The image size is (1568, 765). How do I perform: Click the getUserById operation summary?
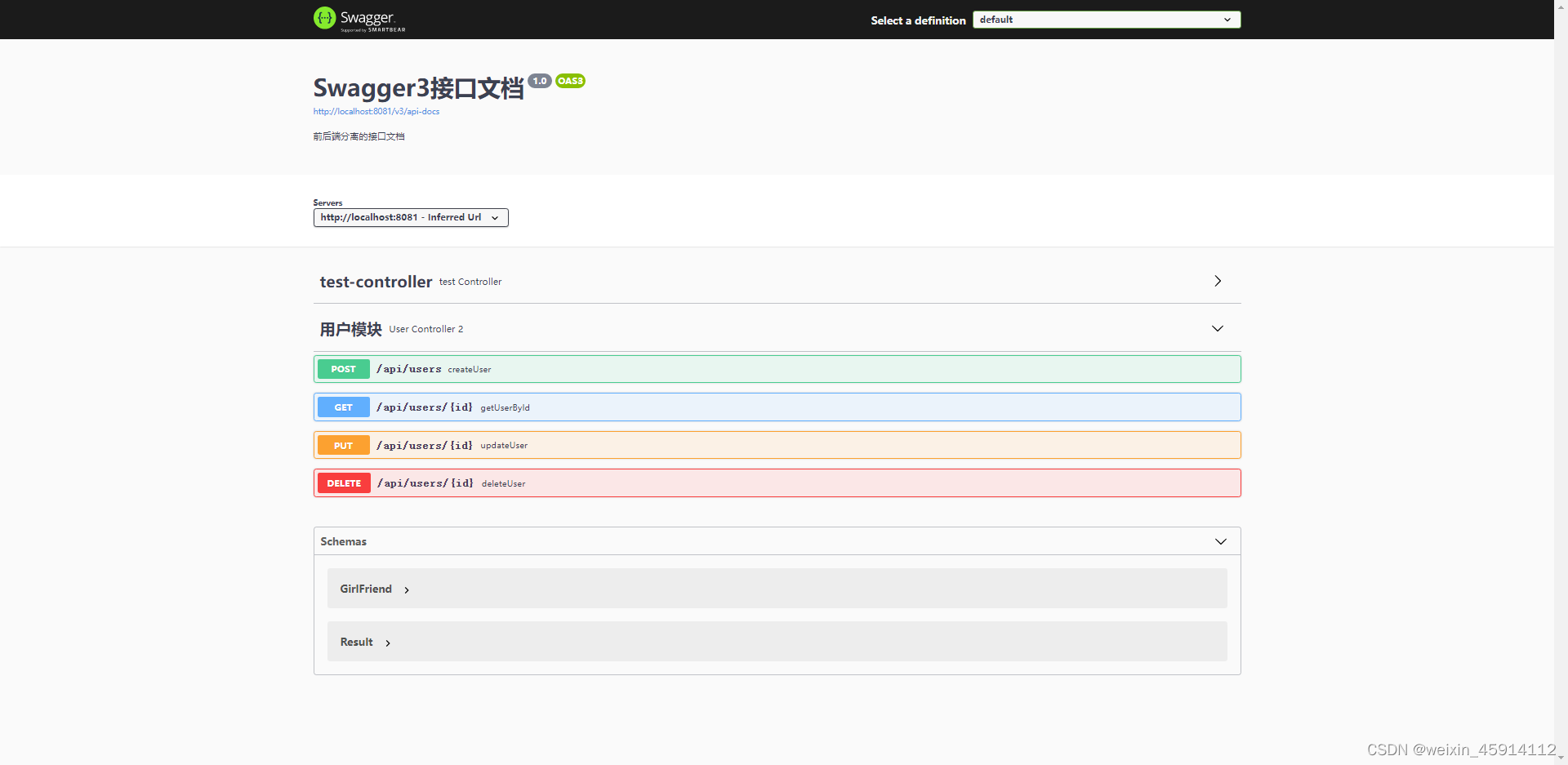(x=506, y=408)
